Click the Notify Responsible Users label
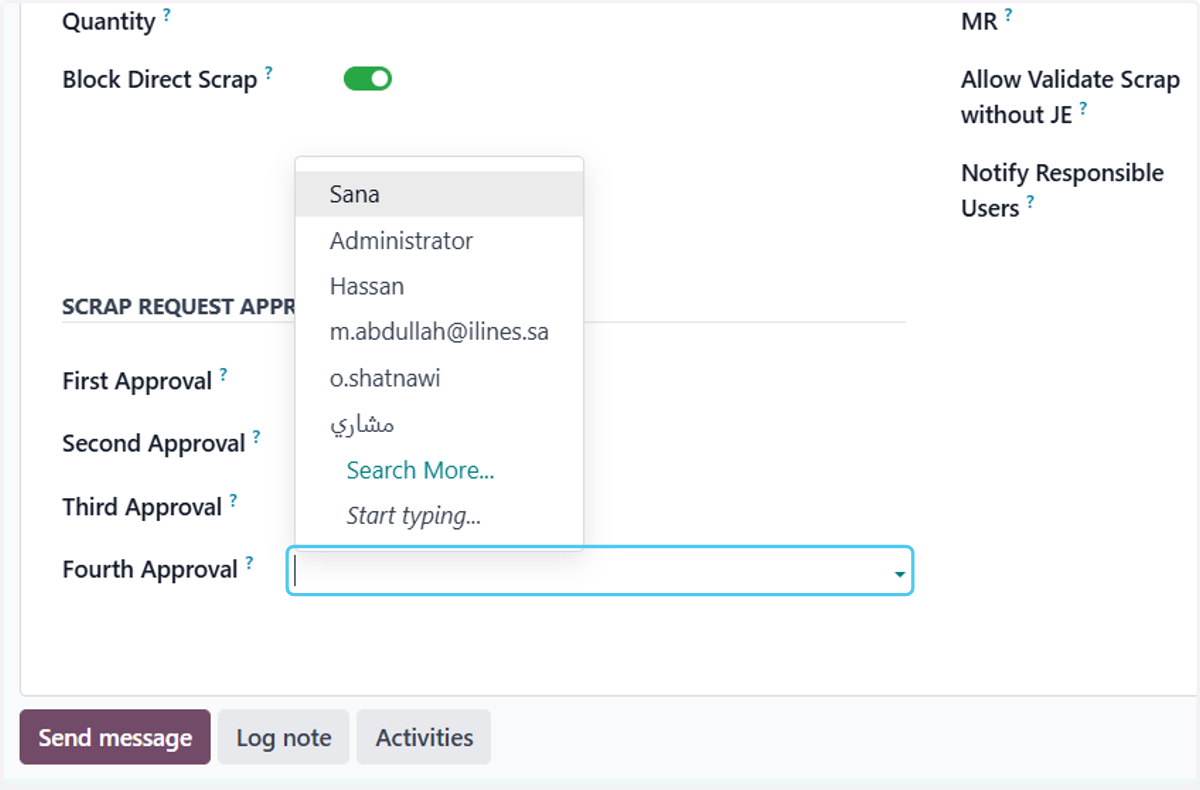Screen dimensions: 1200x790 (1062, 190)
